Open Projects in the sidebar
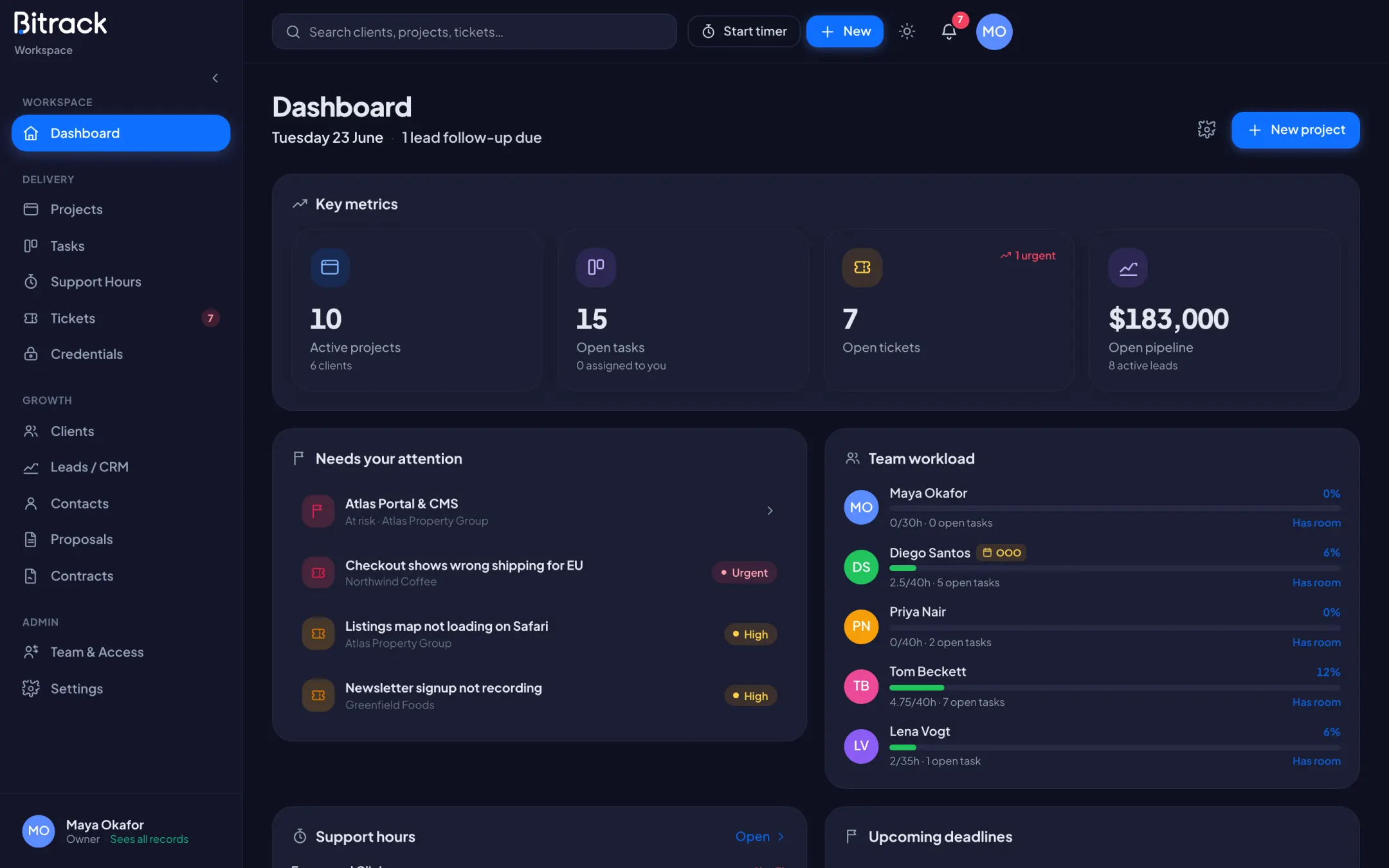The image size is (1389, 868). point(121,210)
